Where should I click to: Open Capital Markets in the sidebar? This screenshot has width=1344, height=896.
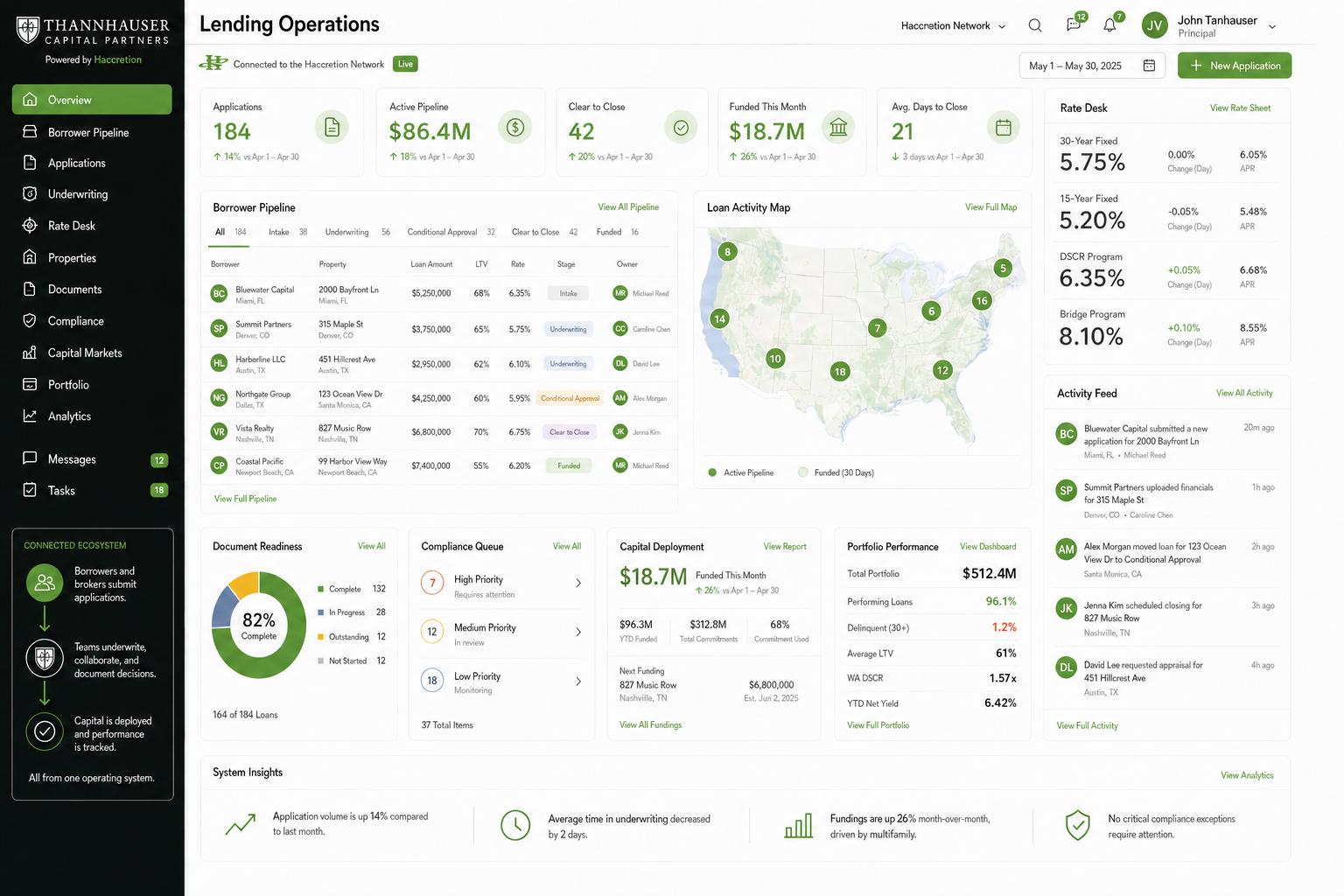point(92,353)
